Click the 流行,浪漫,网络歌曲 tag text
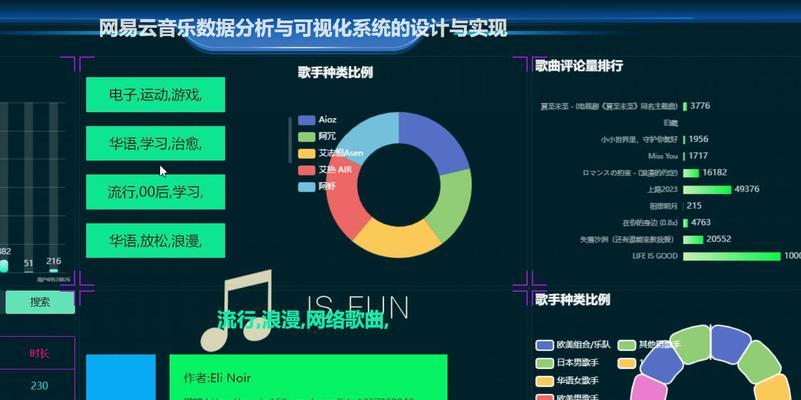Viewport: 801px width, 400px height. tap(303, 320)
